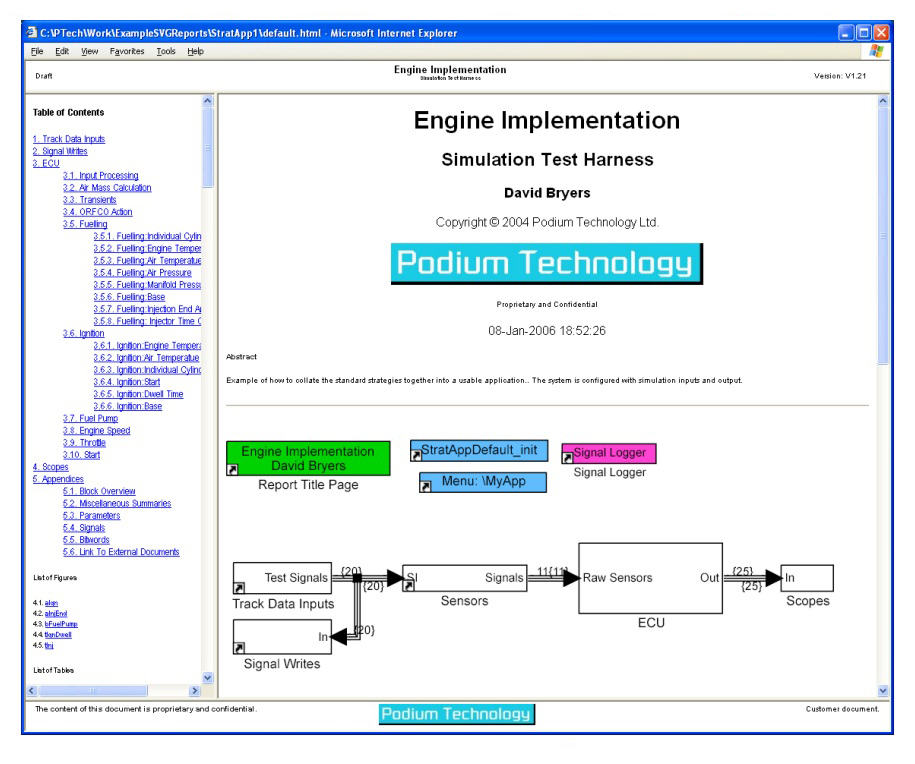Follow the 3. ECU link

[46, 163]
